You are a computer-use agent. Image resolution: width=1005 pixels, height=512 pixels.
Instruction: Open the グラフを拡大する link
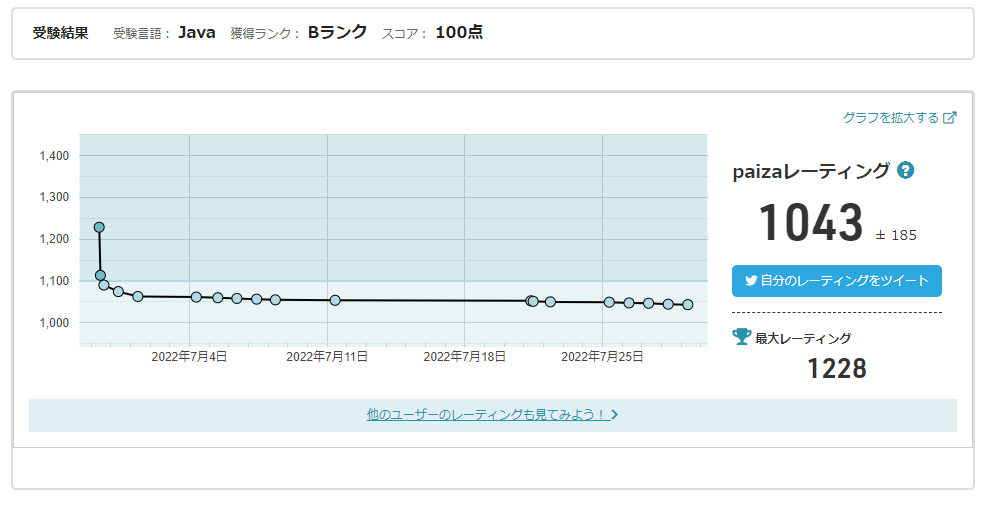[x=890, y=118]
